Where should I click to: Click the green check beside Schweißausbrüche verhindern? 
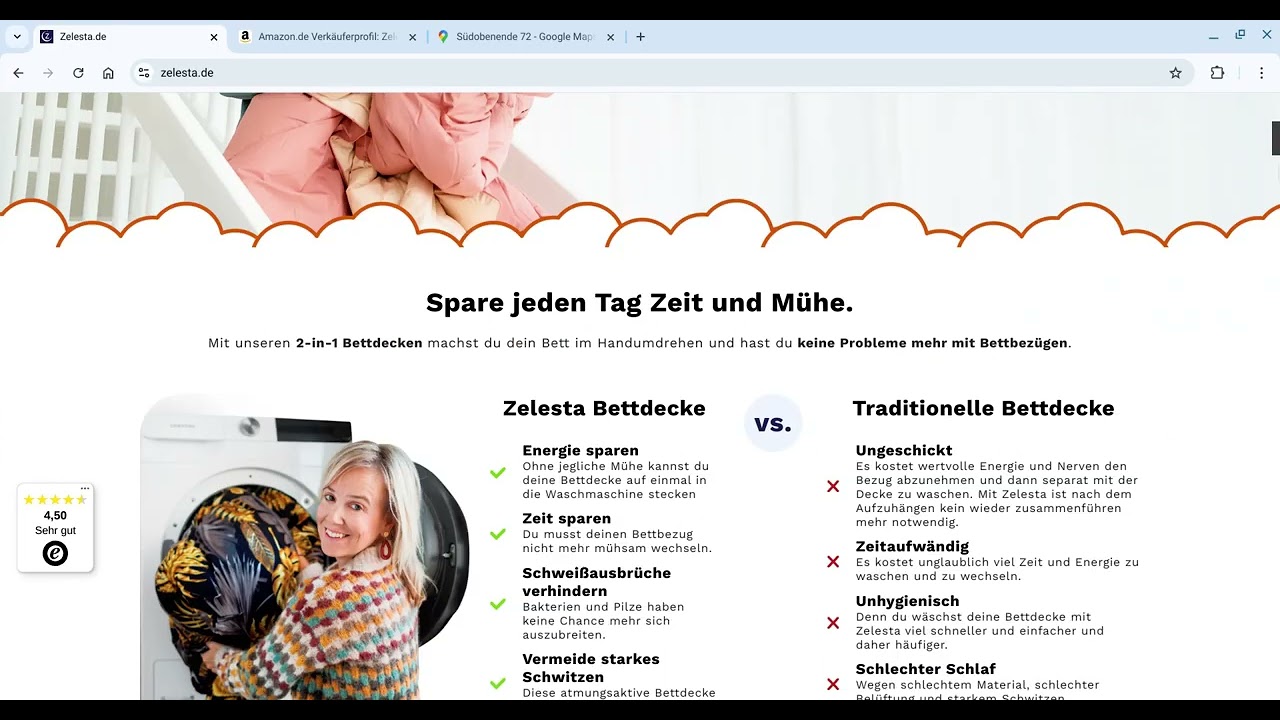497,604
